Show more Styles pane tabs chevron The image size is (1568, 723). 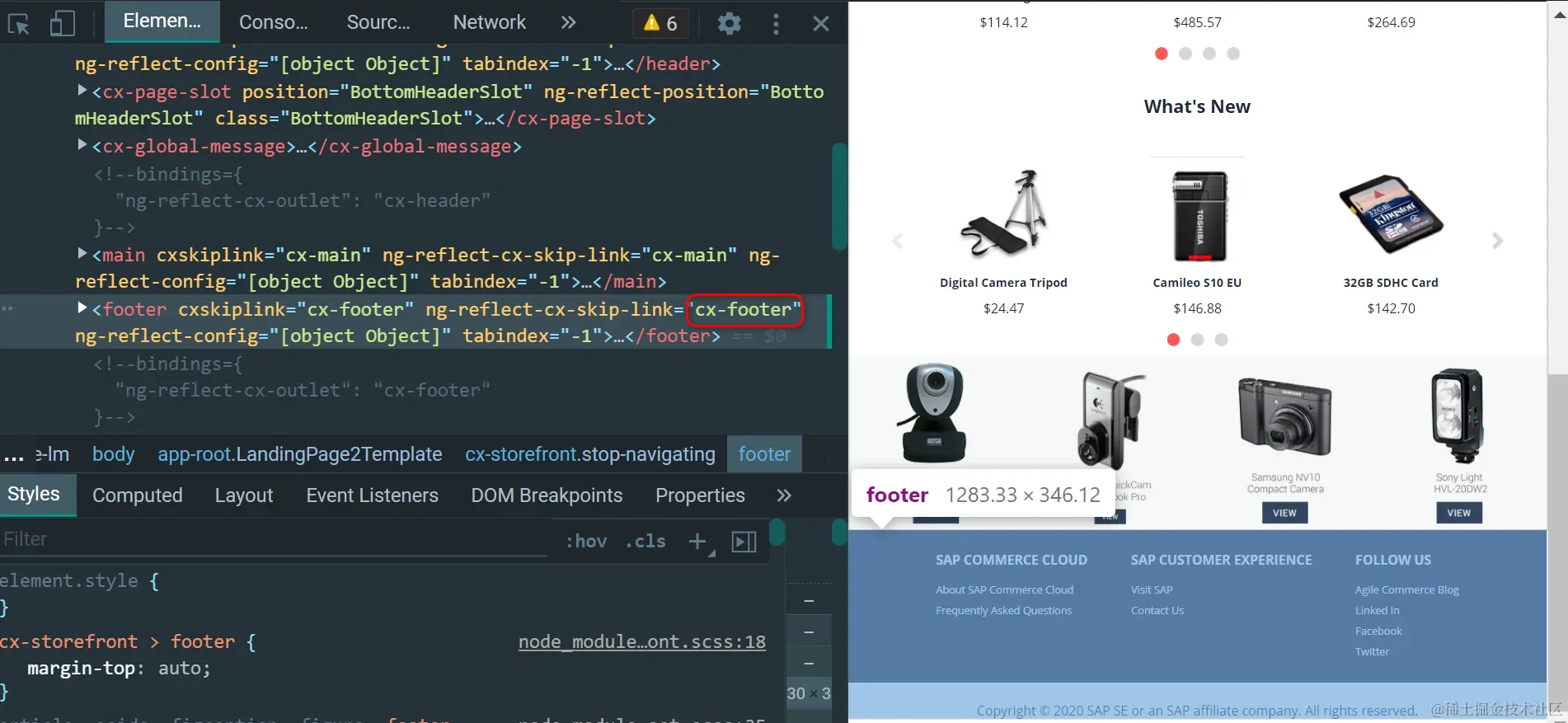[783, 495]
